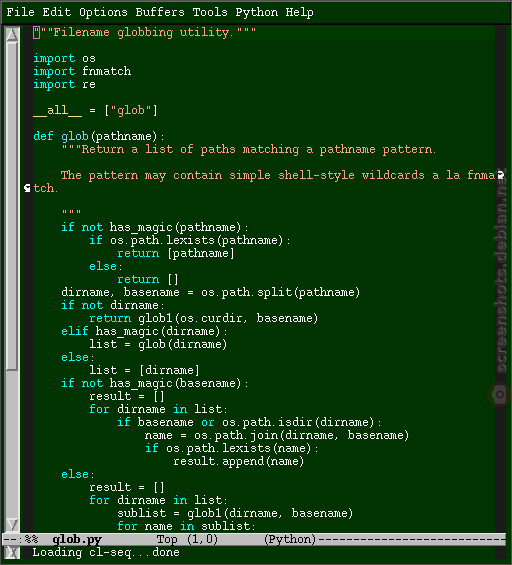This screenshot has width=512, height=565.
Task: Click the Top position indicator in mode line
Action: point(167,539)
